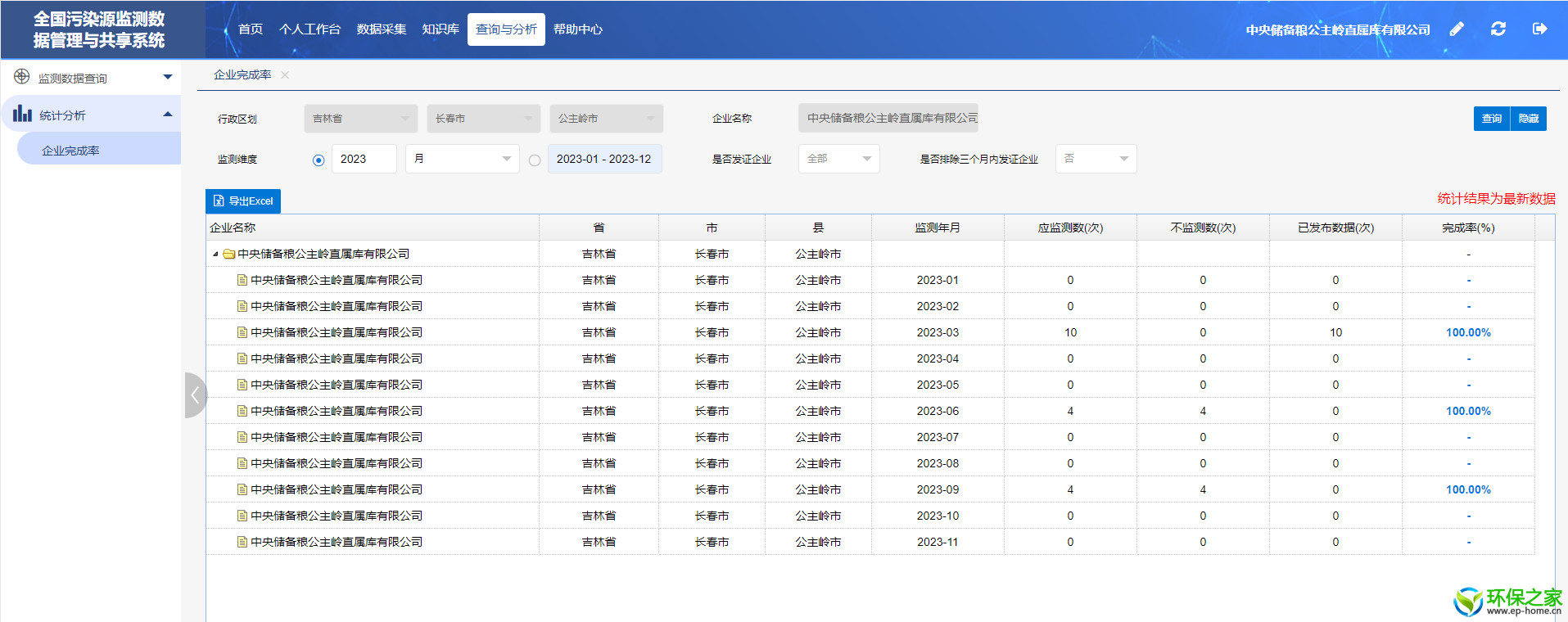
Task: Click the 应监测数(次) column header
Action: (x=1070, y=228)
